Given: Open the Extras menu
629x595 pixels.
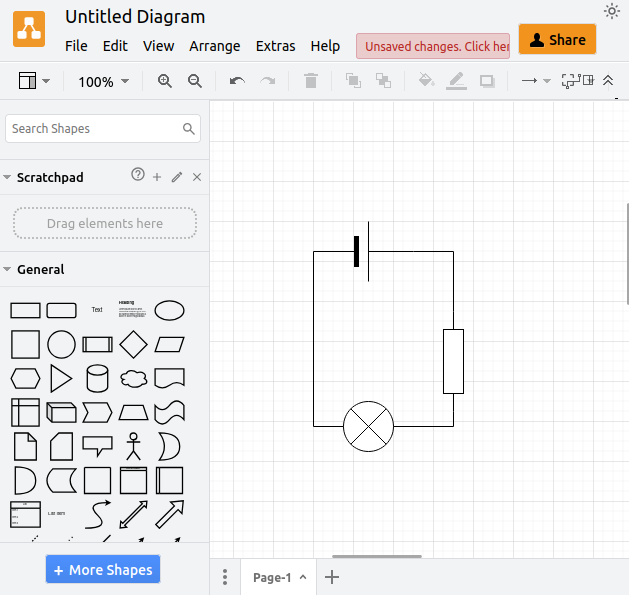Looking at the screenshot, I should (x=276, y=46).
